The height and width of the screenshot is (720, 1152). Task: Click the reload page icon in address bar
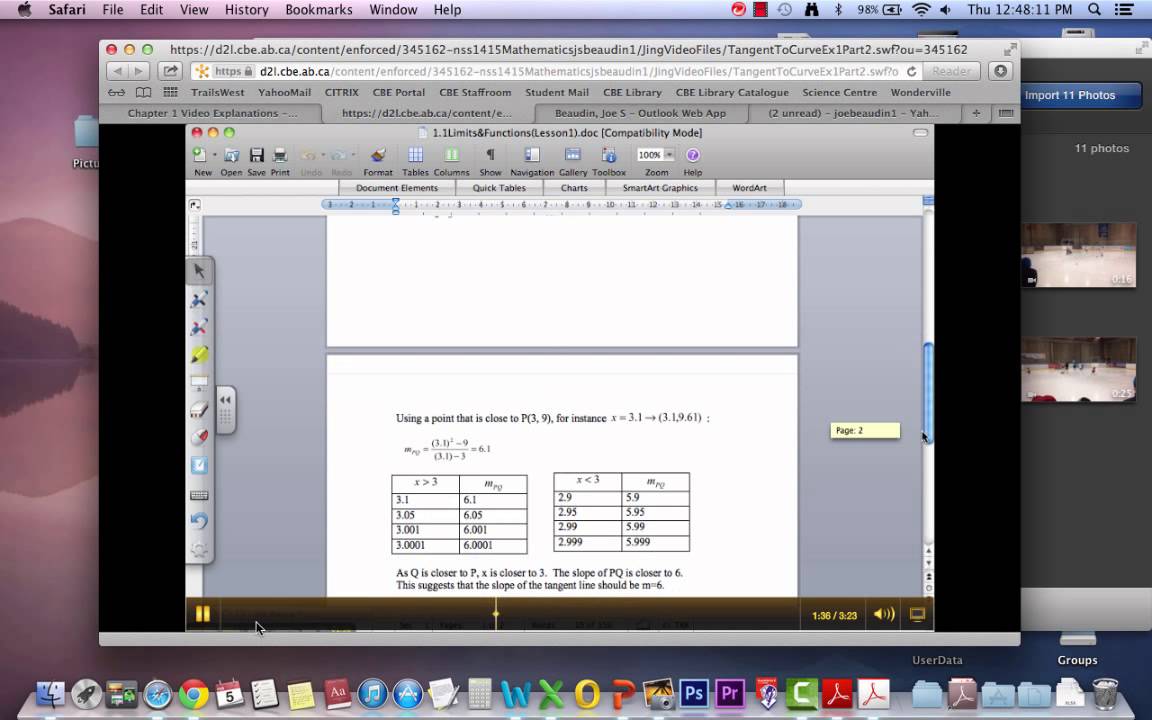point(912,71)
